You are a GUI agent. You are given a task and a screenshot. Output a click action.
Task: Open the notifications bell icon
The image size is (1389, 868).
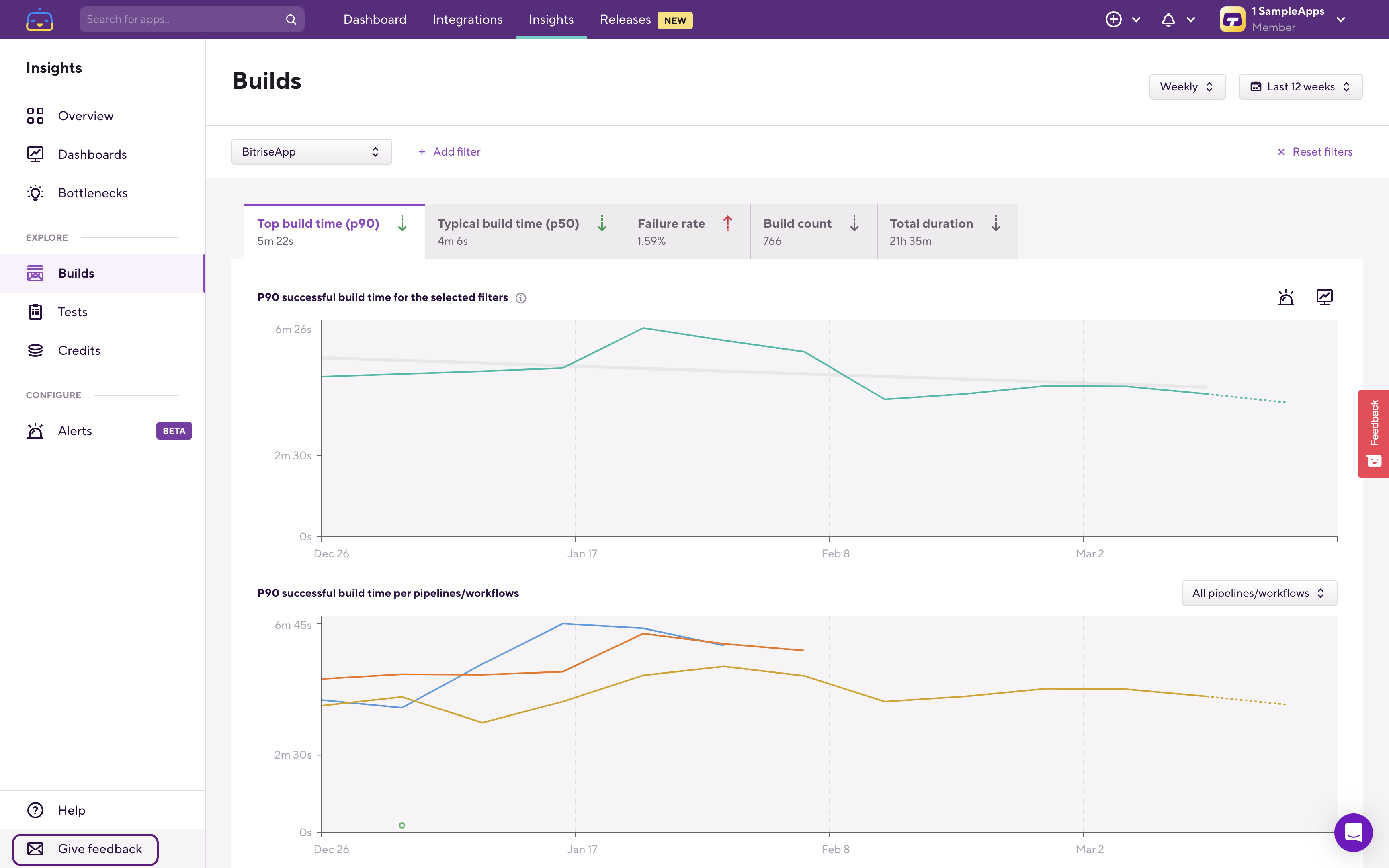(1168, 20)
